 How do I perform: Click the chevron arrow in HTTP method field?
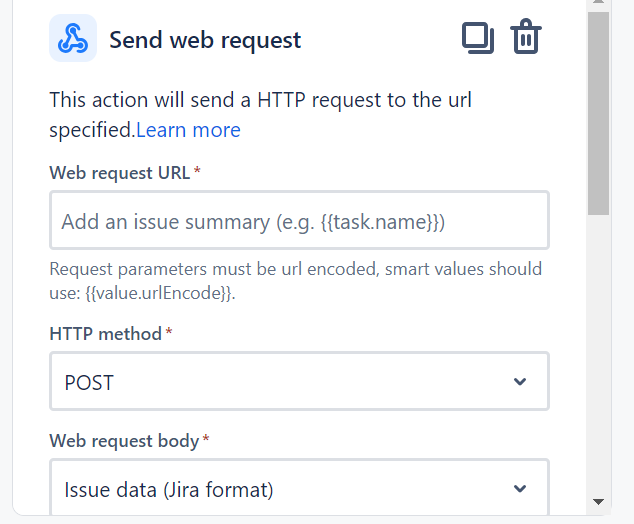pos(520,381)
